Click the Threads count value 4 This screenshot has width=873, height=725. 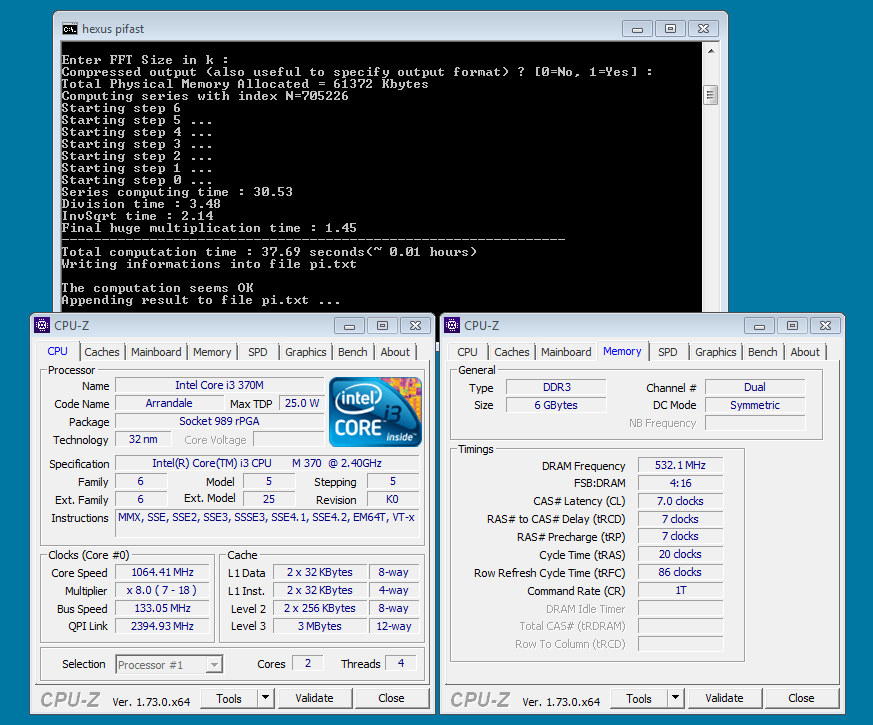(401, 663)
